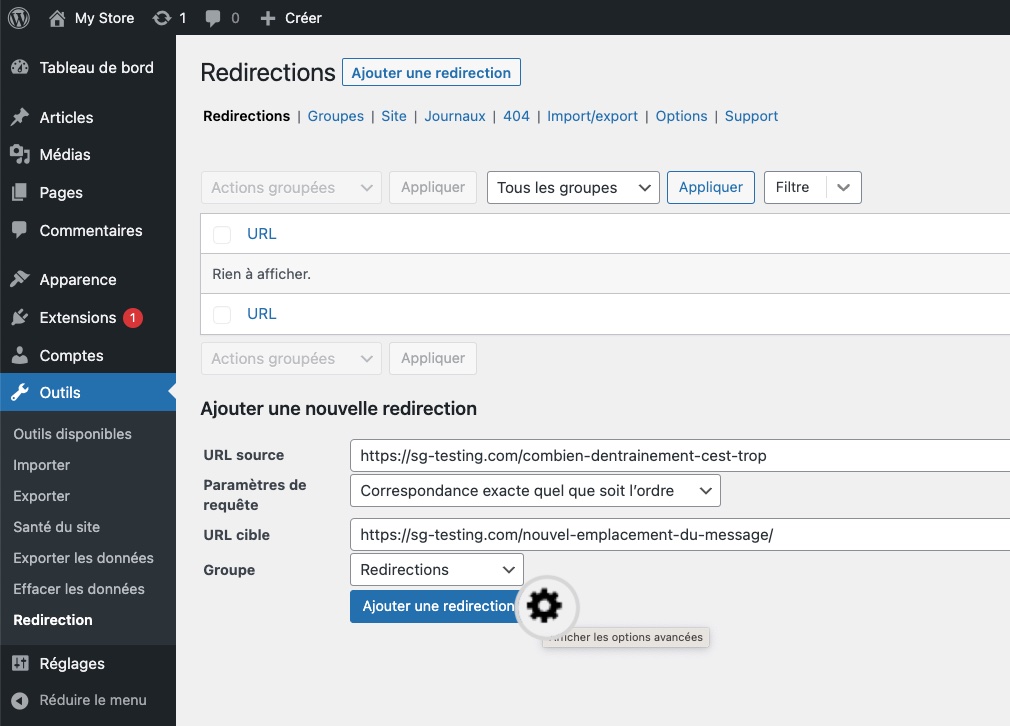Screen dimensions: 1010x726
Task: Open the comments bubble icon in top bar
Action: (213, 18)
